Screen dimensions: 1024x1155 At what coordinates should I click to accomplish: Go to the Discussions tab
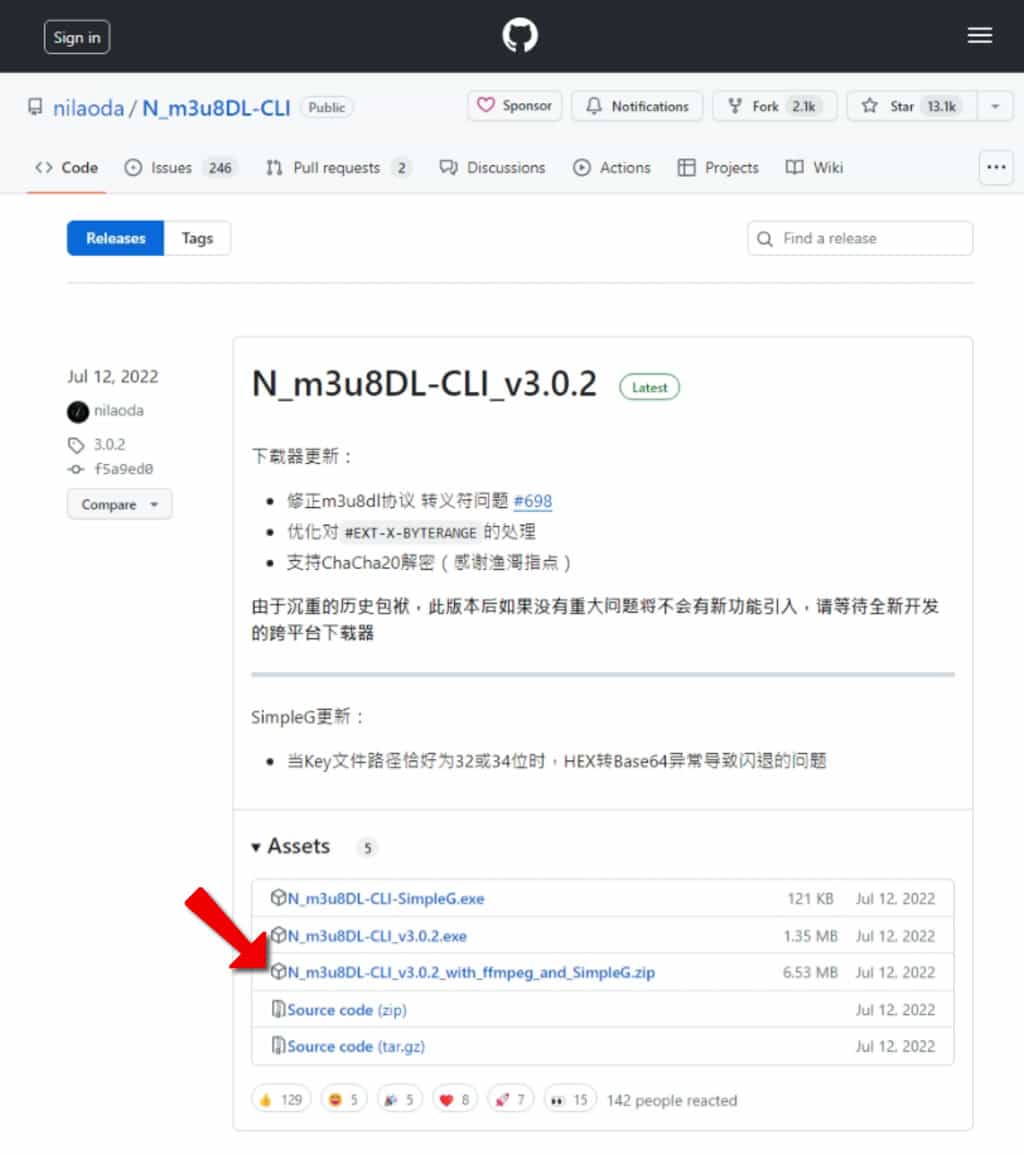[492, 168]
